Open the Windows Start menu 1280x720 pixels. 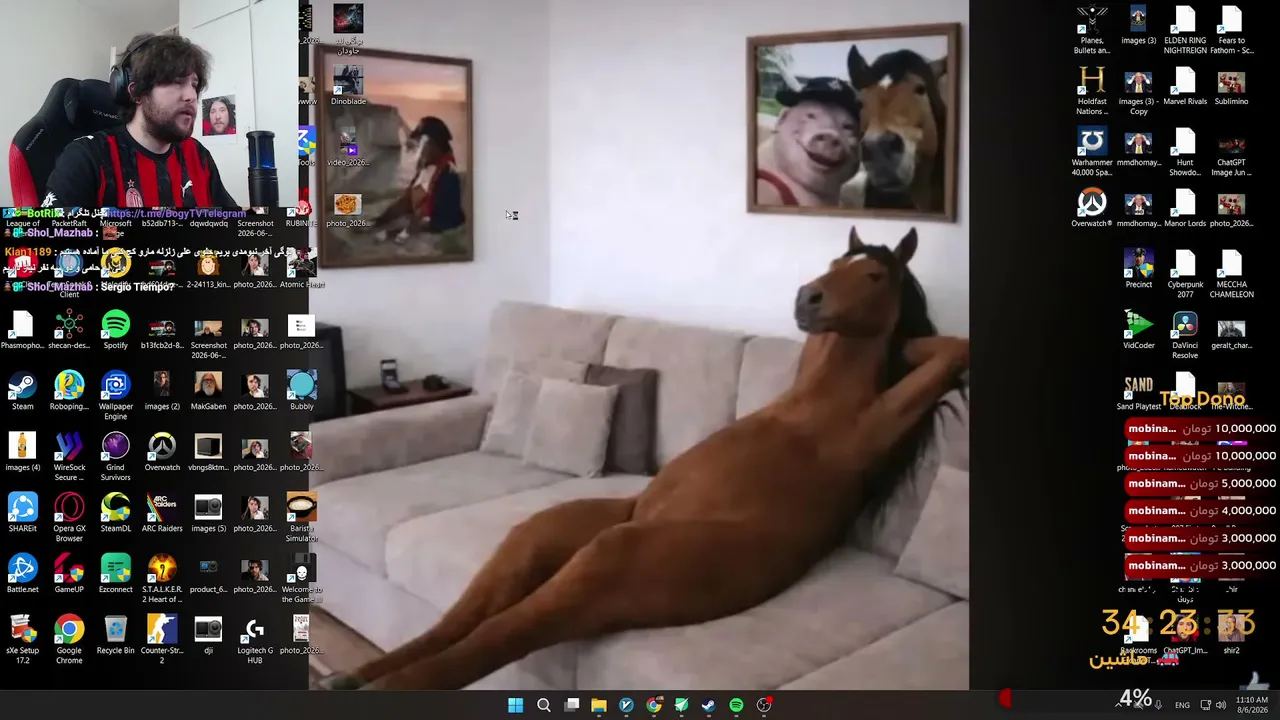pyautogui.click(x=515, y=705)
